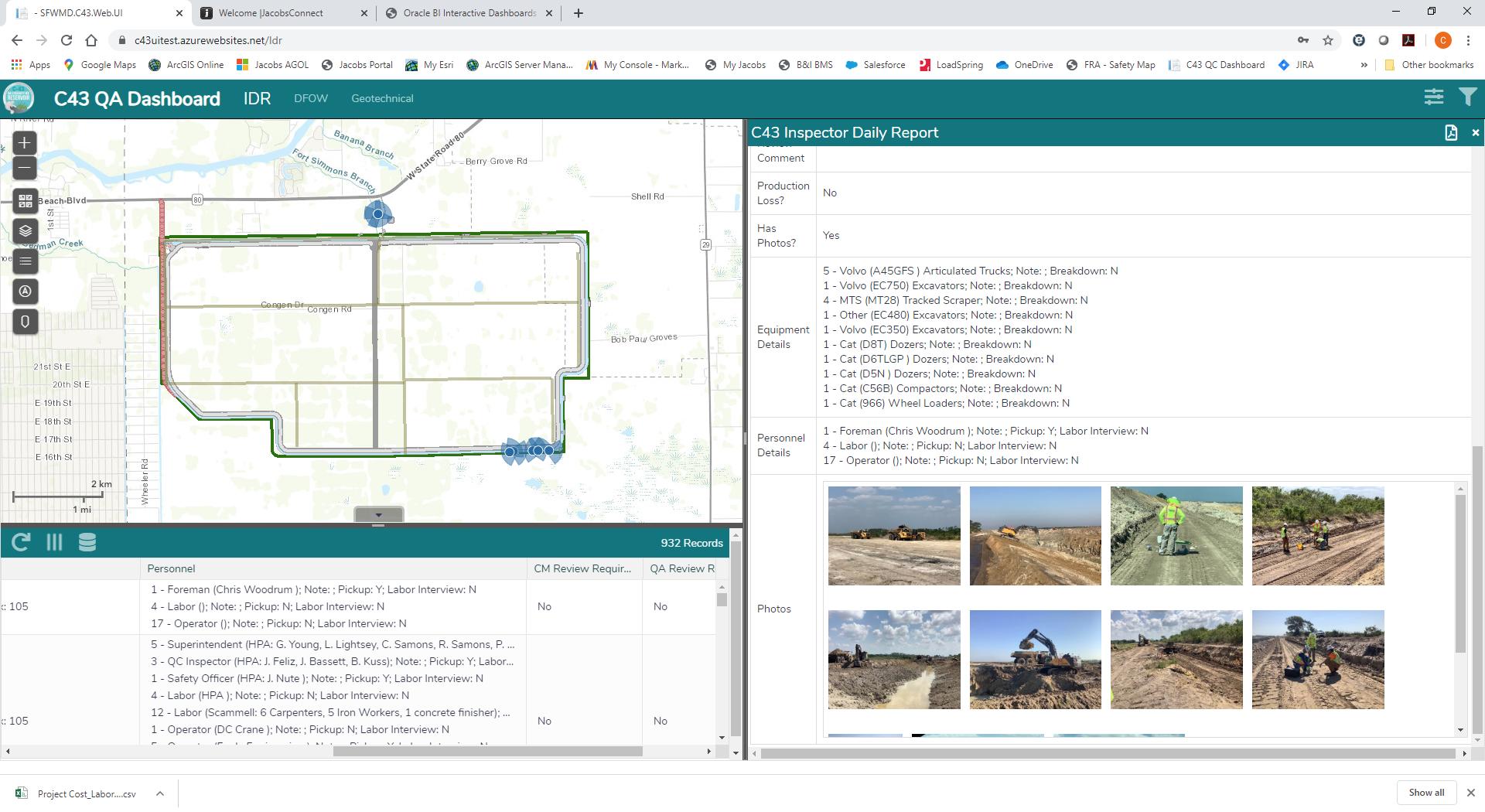Select '17 - Operator' line in table Personnel cell

pos(278,623)
